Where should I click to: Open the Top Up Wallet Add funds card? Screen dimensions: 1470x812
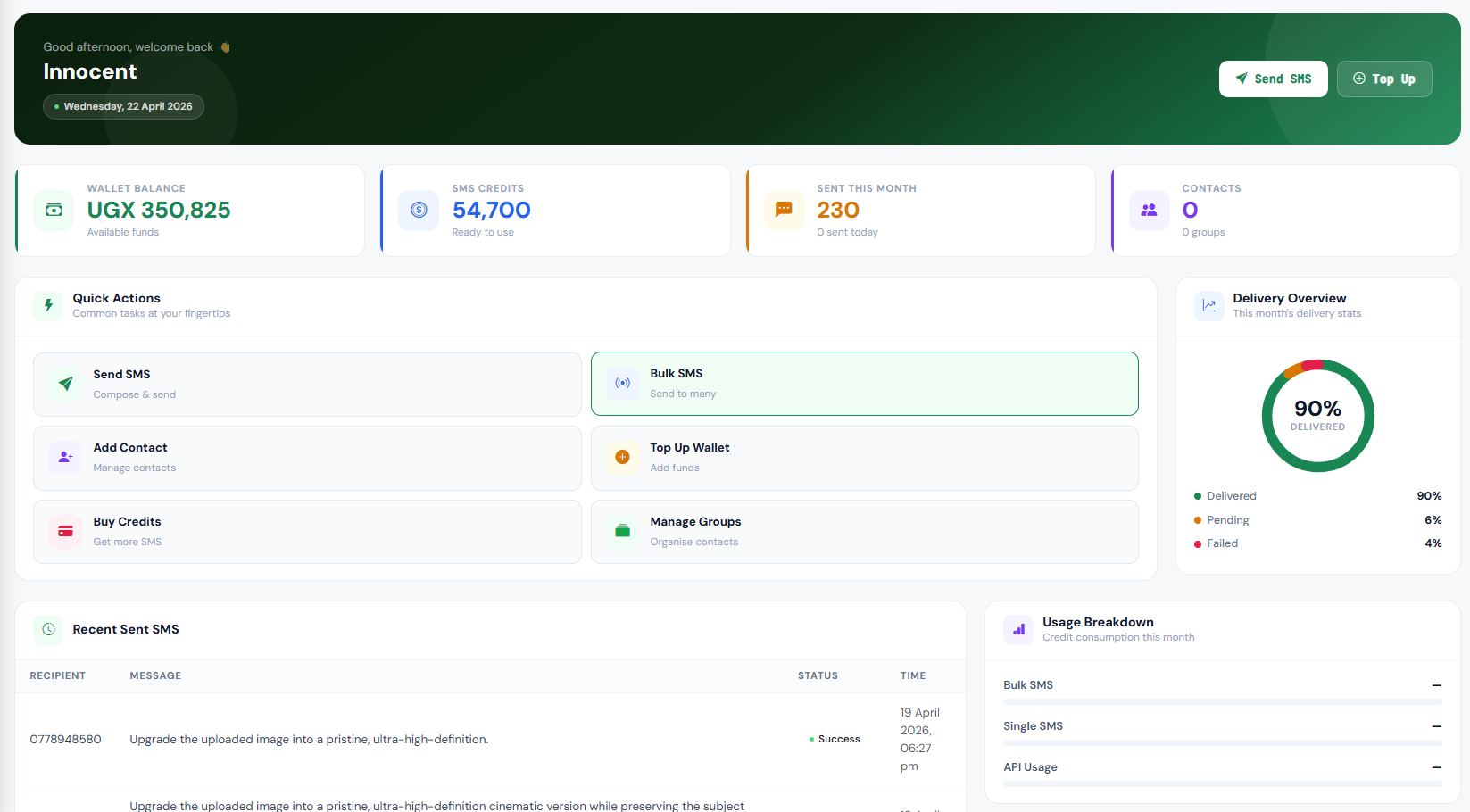pyautogui.click(x=865, y=458)
